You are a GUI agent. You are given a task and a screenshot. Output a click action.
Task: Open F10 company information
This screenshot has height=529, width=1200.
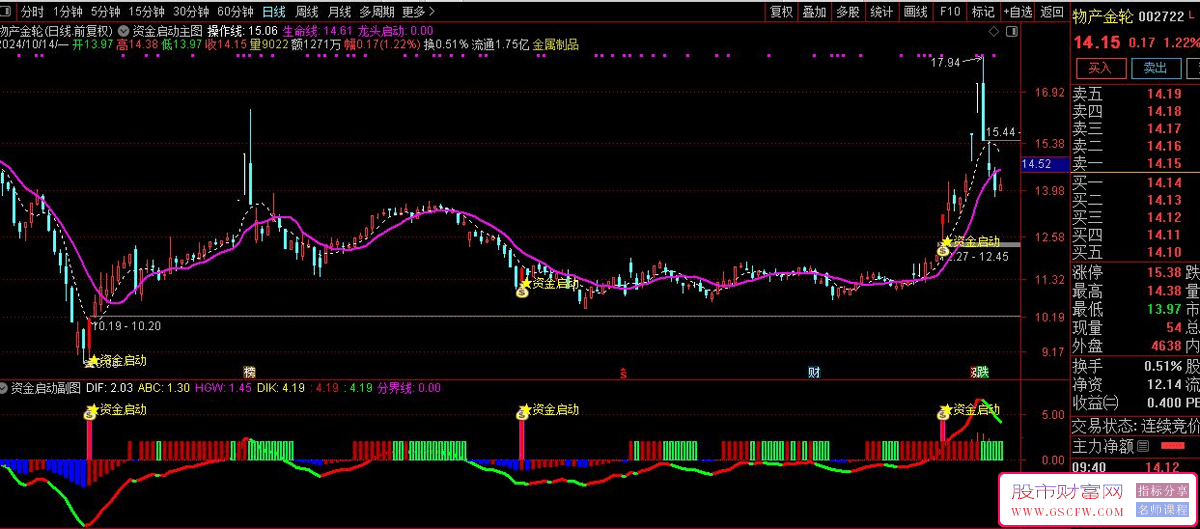(949, 12)
